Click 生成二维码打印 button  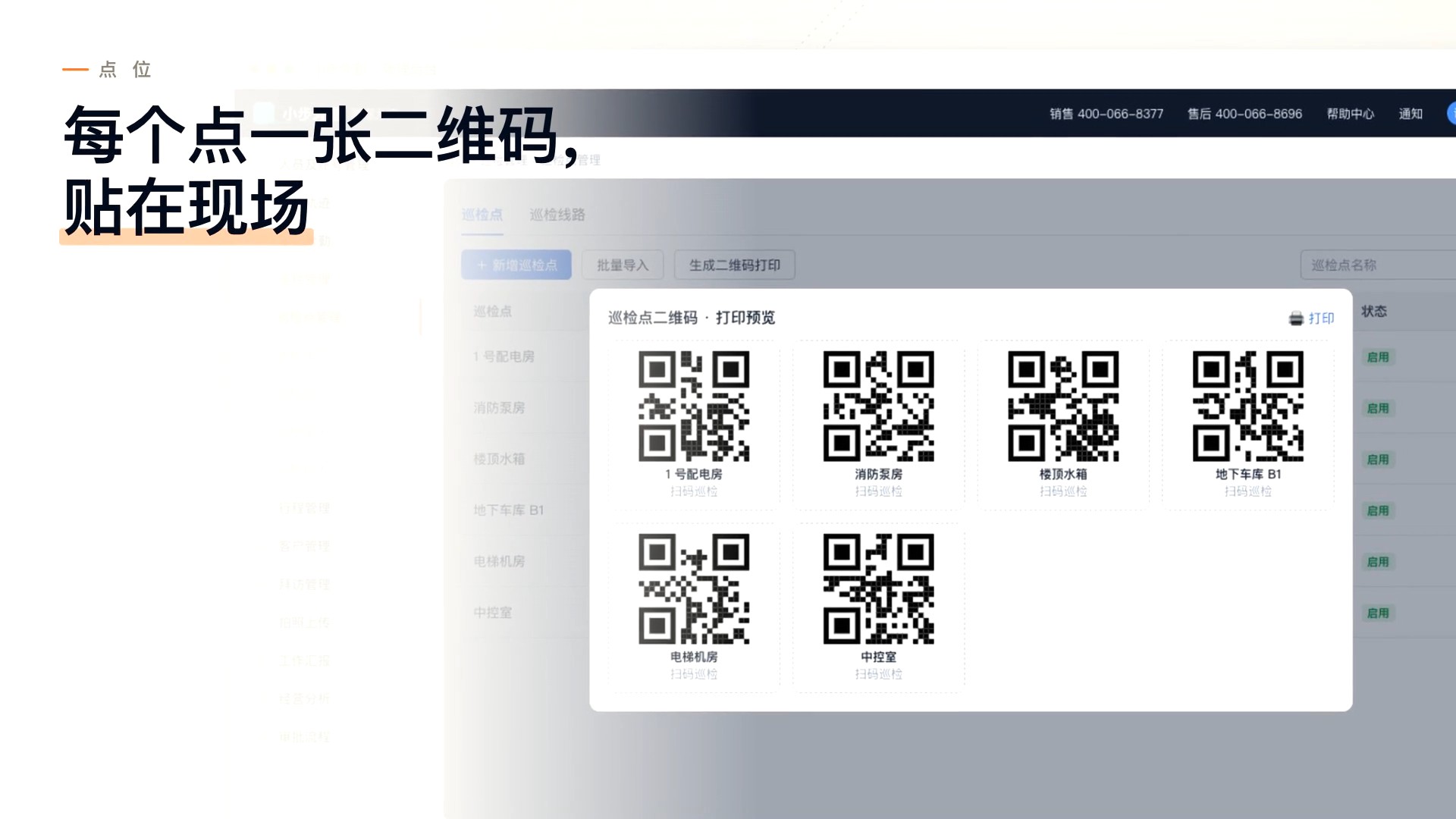734,265
